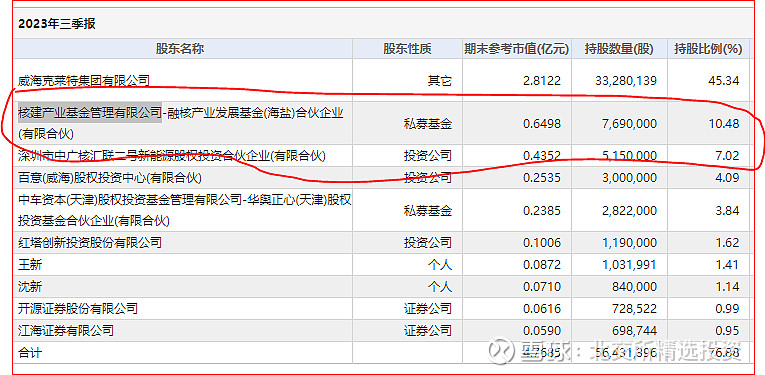Click market value 2.8122
The width and height of the screenshot is (765, 375).
(542, 80)
